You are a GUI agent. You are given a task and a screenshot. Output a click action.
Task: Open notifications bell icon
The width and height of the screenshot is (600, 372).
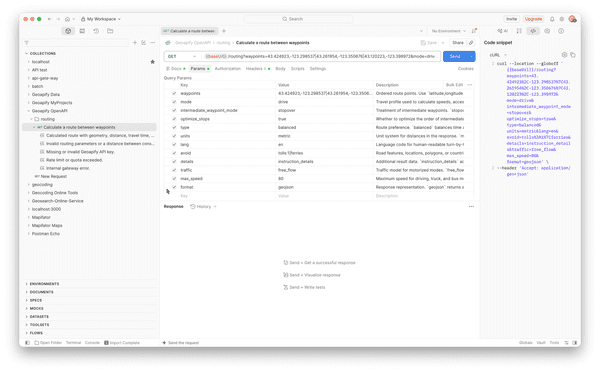pyautogui.click(x=552, y=19)
